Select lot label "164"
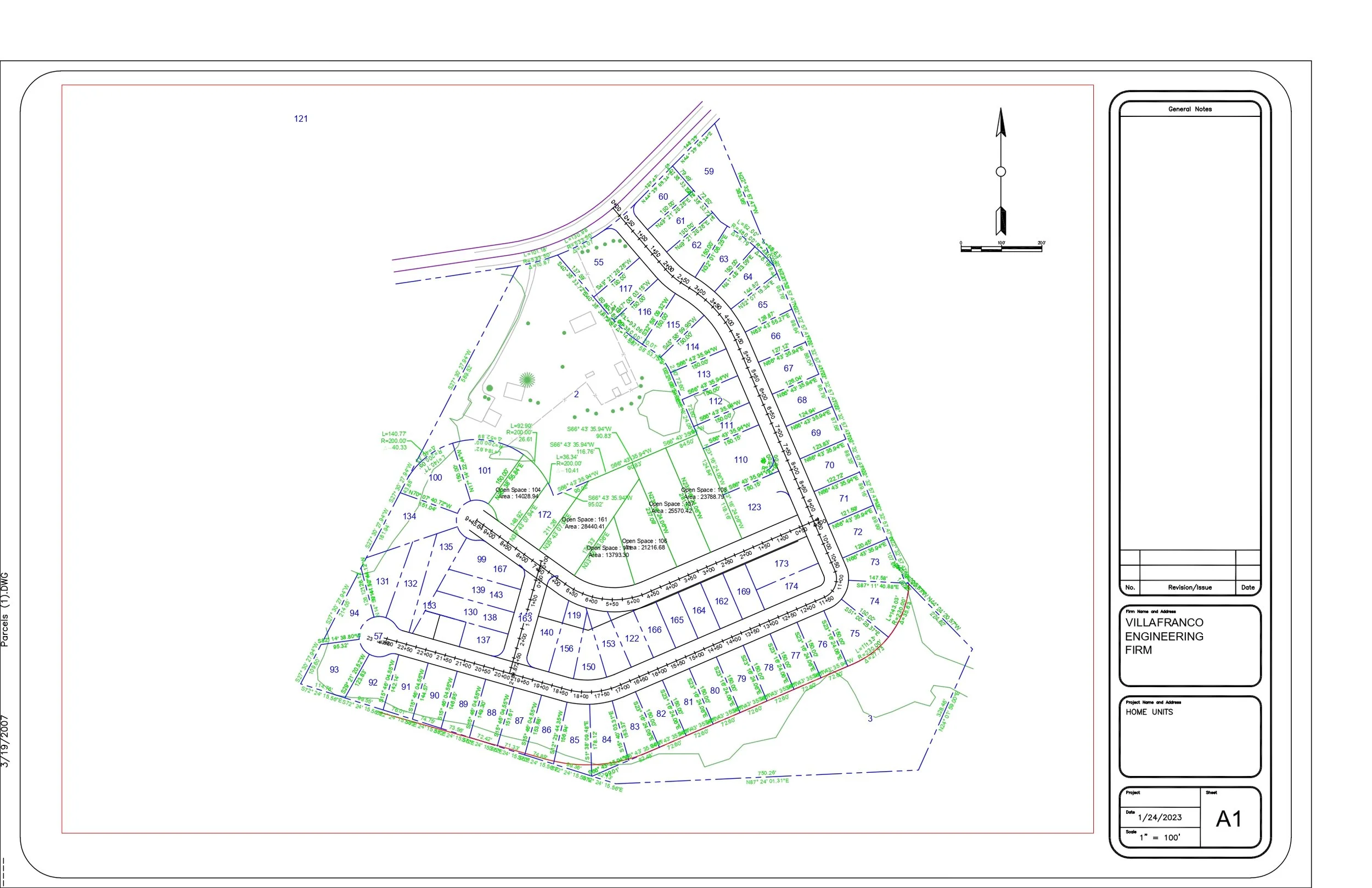This screenshot has height=888, width=1372. pyautogui.click(x=699, y=610)
